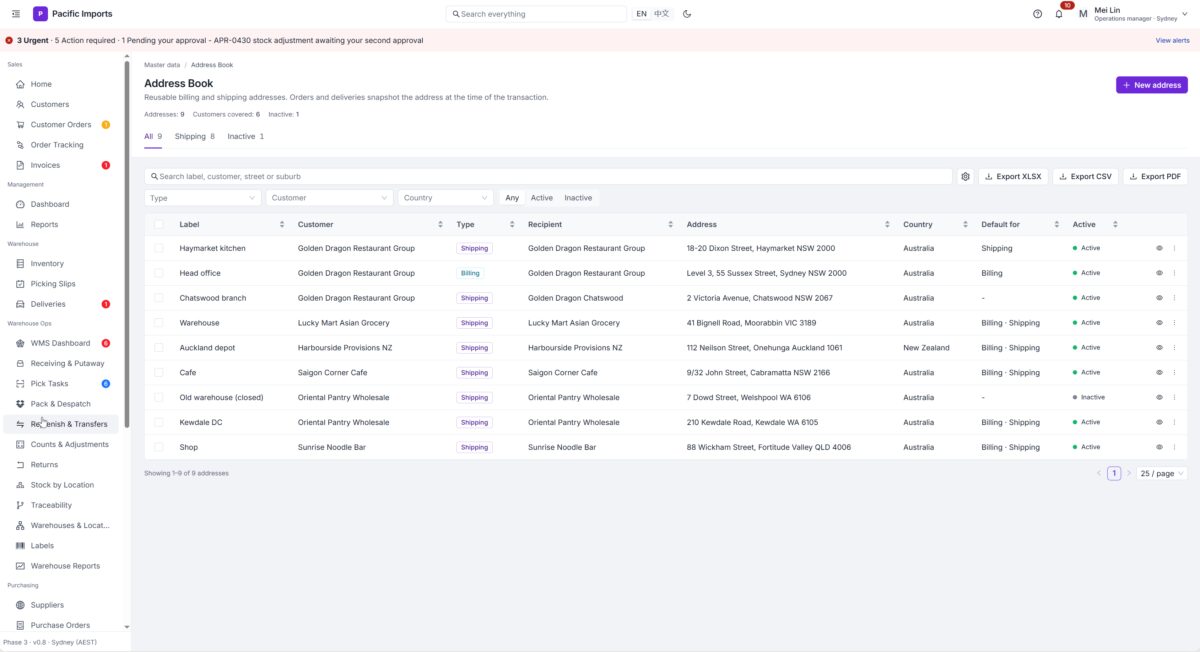The width and height of the screenshot is (1200, 652).
Task: Open more actions for Head office row
Action: (1174, 273)
